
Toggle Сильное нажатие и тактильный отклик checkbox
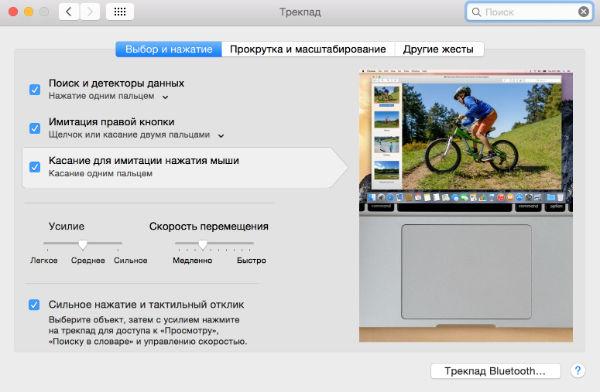coord(34,305)
